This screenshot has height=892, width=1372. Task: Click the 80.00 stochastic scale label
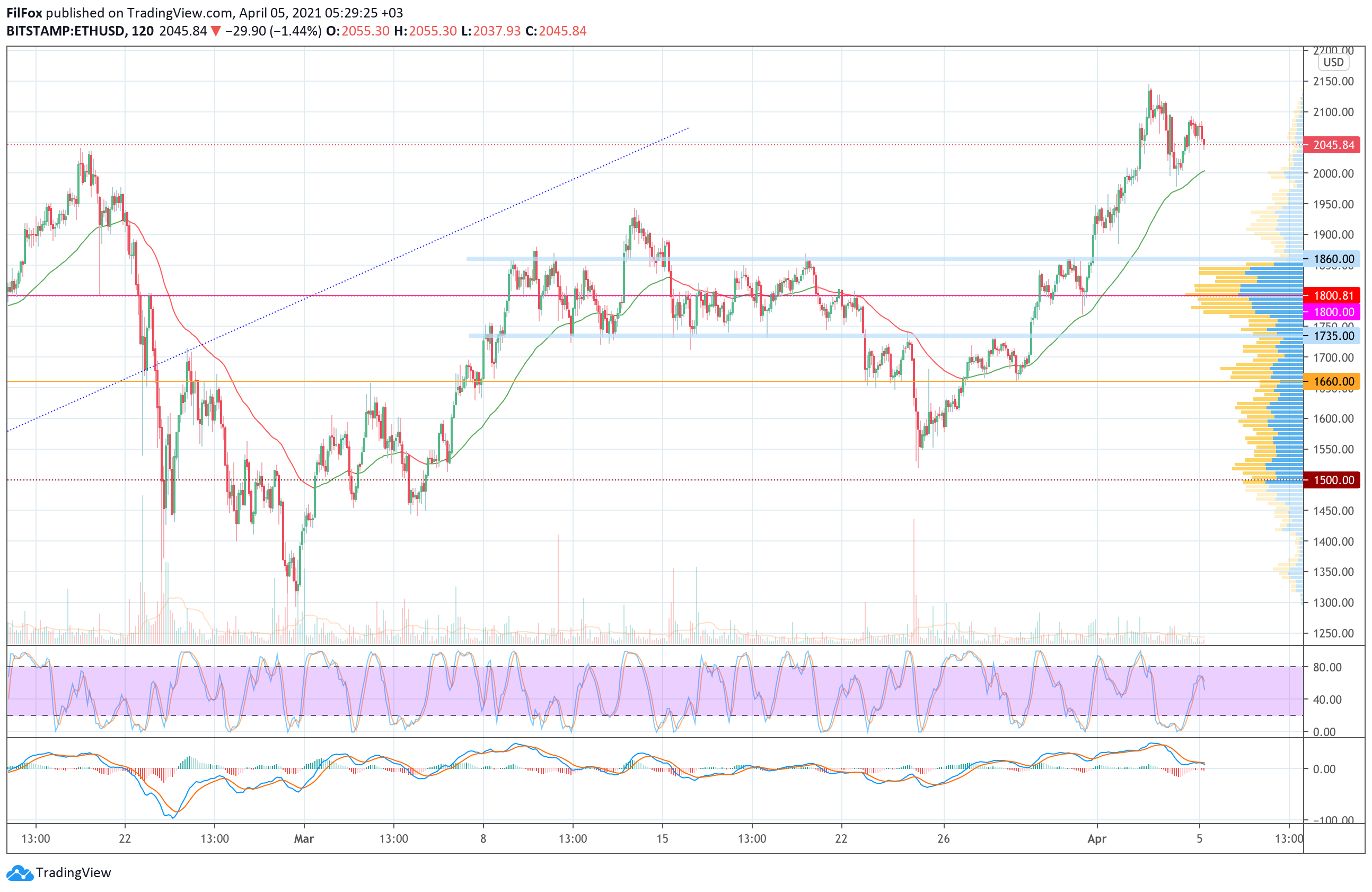click(1327, 667)
